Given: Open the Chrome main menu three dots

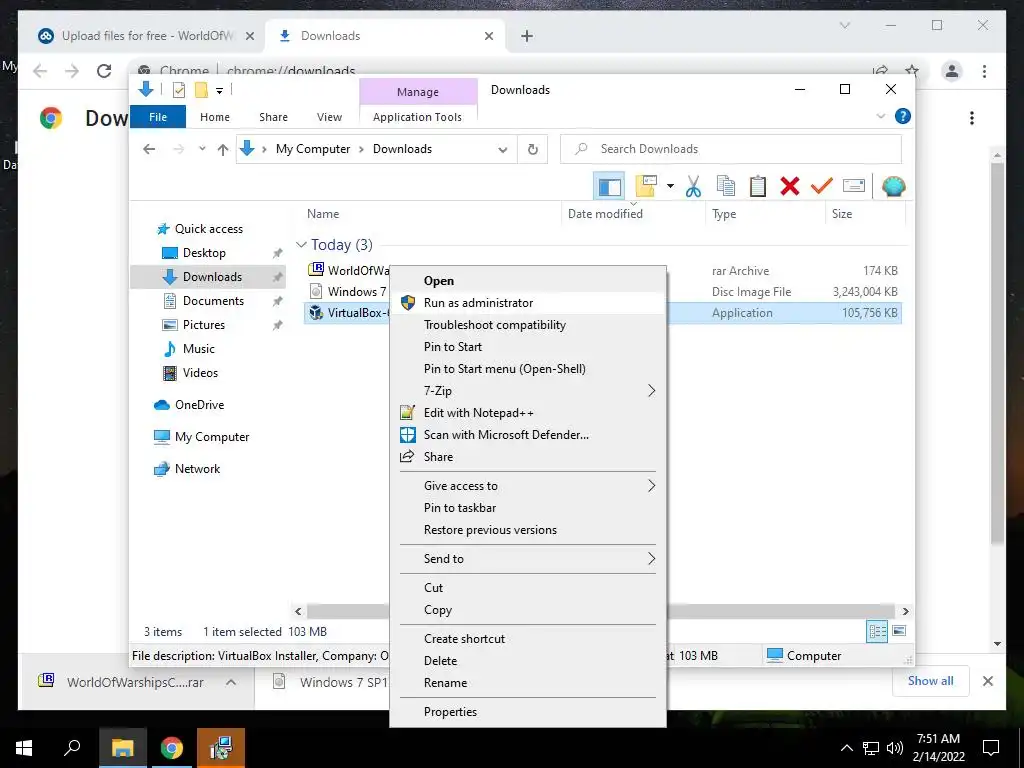Looking at the screenshot, I should click(x=984, y=71).
